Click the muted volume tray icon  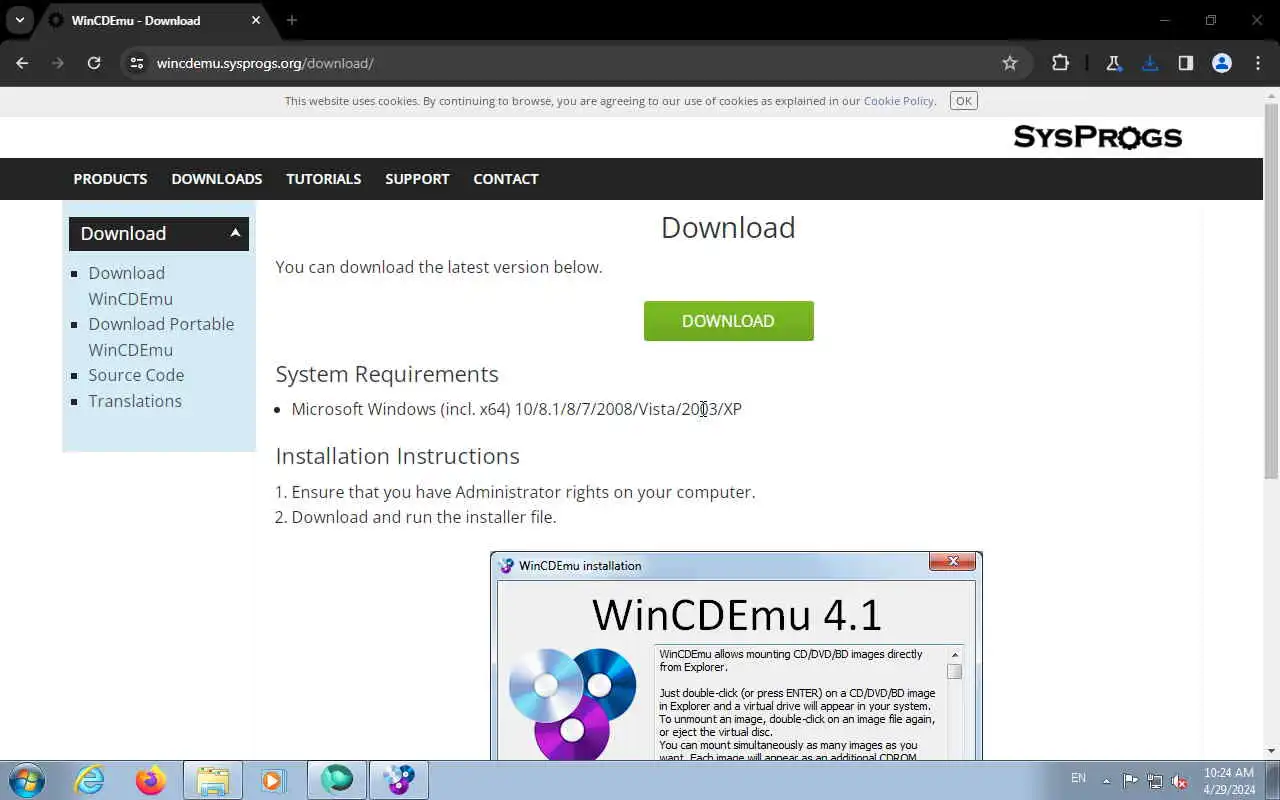(x=1180, y=780)
